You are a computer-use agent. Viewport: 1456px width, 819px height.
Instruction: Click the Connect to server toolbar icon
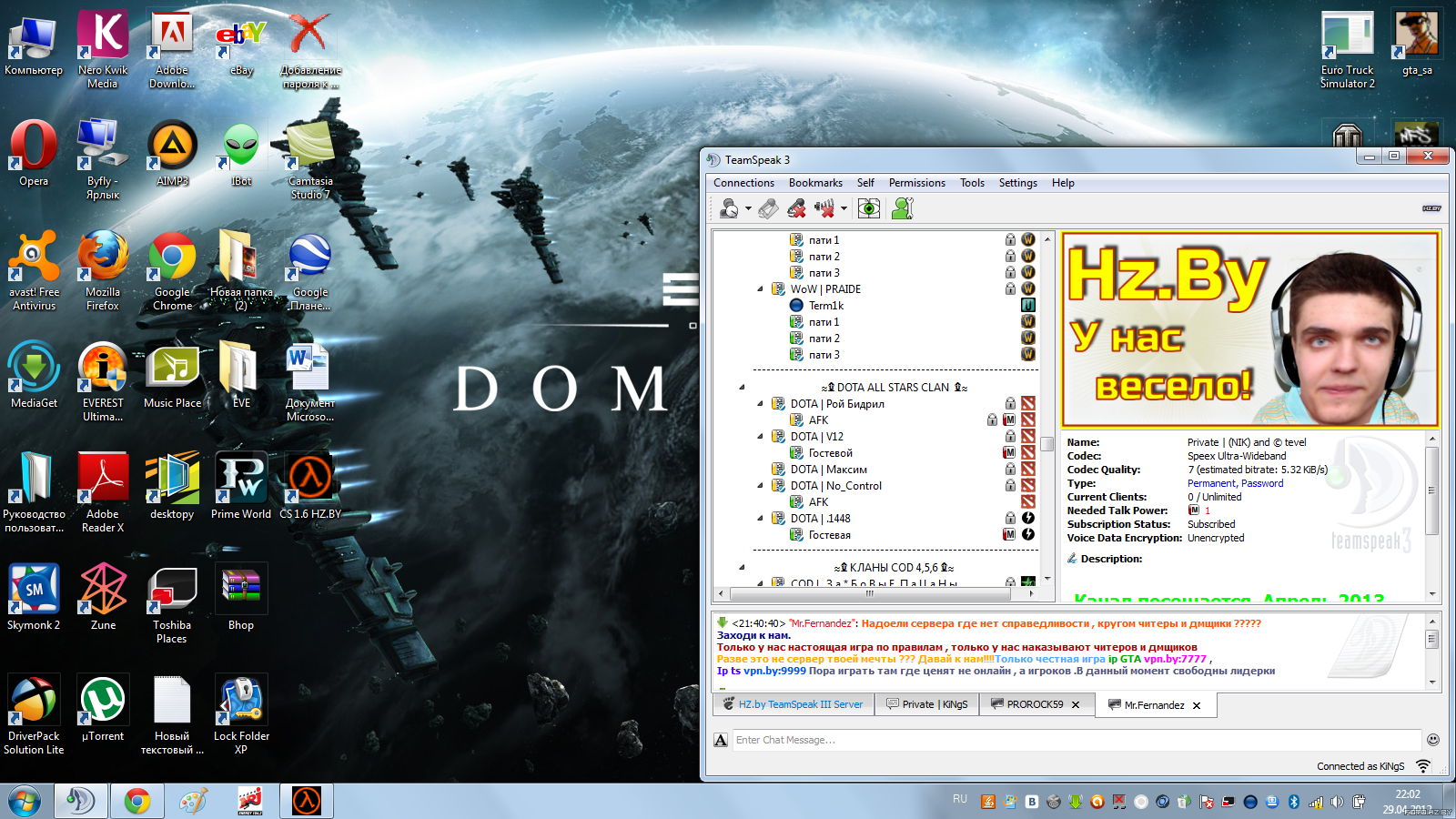click(x=729, y=208)
